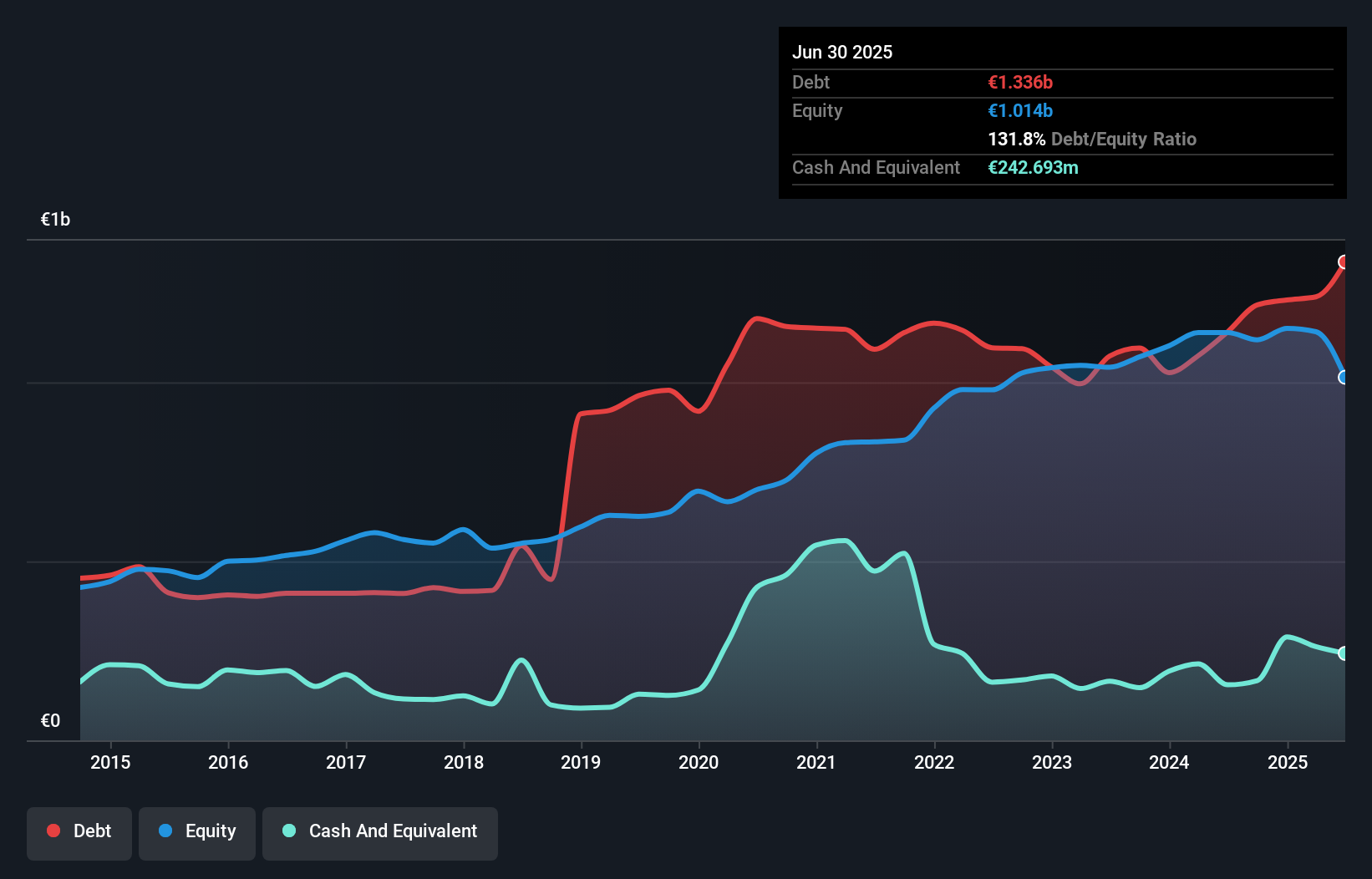Image resolution: width=1372 pixels, height=879 pixels.
Task: Click the Jun 30 2025 tooltip date
Action: point(842,52)
